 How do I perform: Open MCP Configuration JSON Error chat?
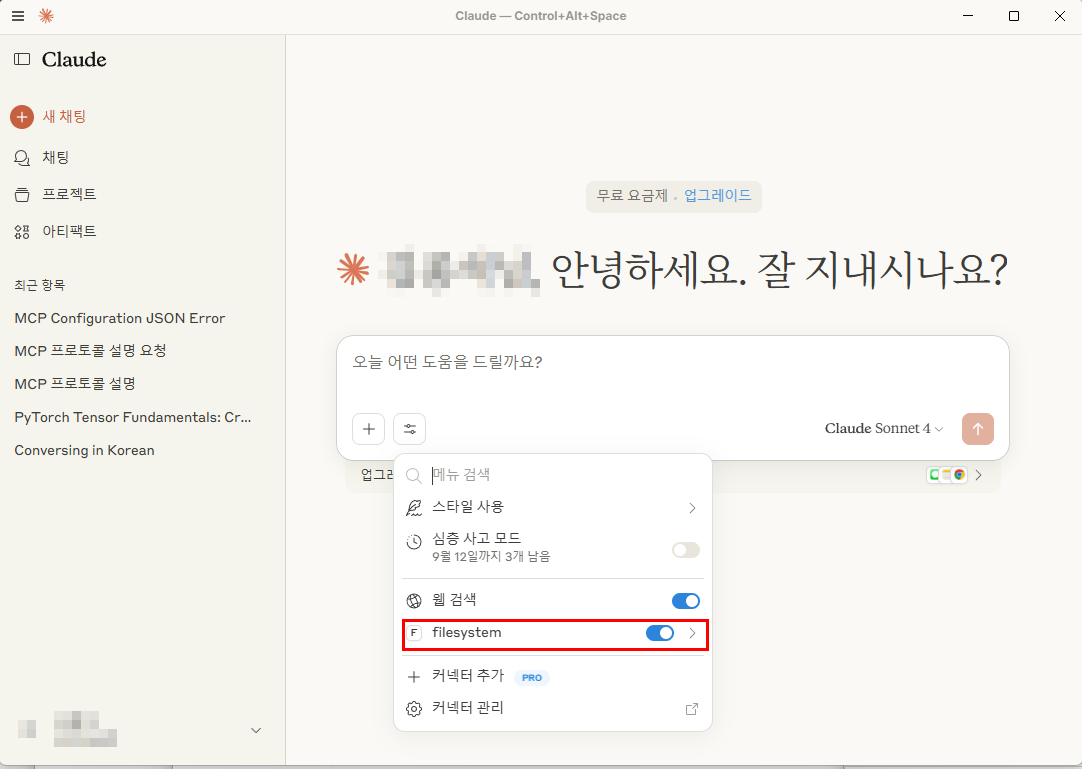[120, 318]
